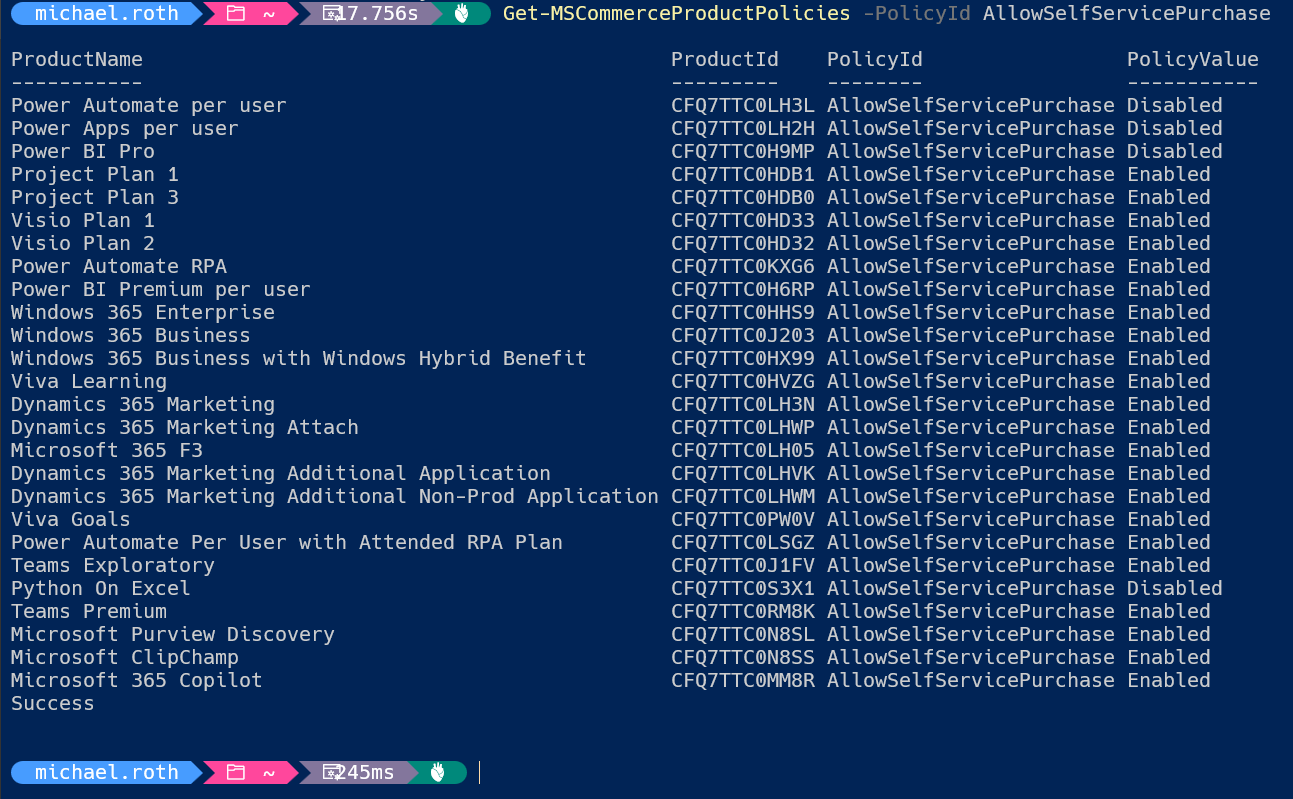The width and height of the screenshot is (1293, 799).
Task: Click product ID CFQ7TTC0RM8K
Action: point(743,611)
